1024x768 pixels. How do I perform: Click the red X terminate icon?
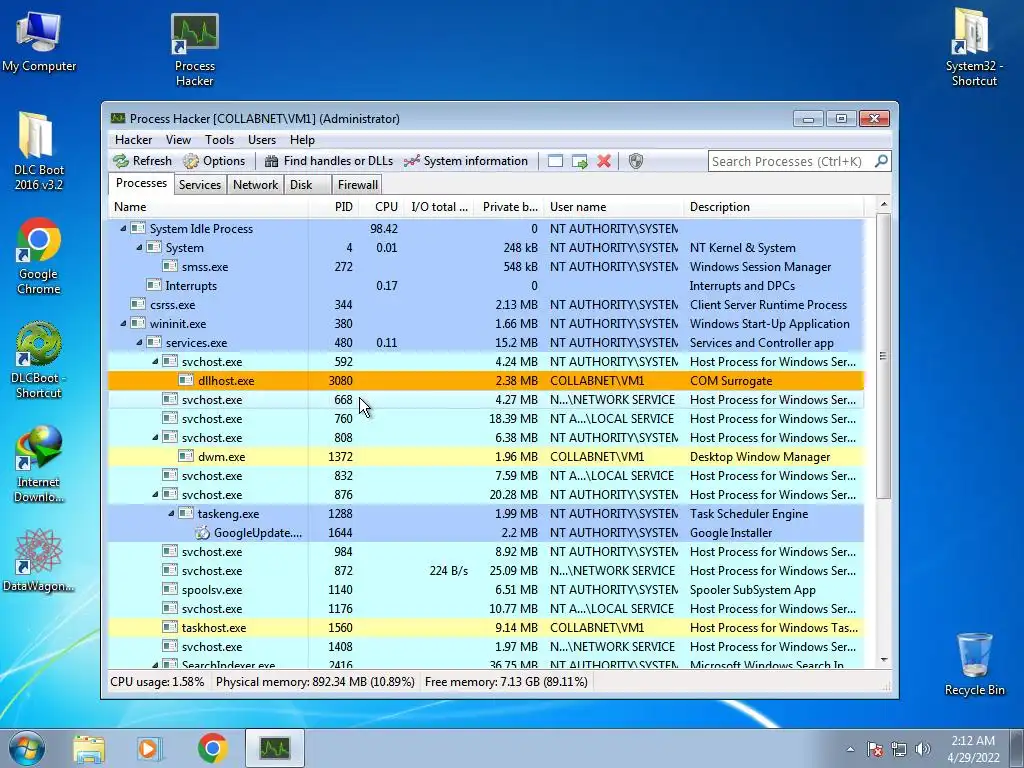pyautogui.click(x=604, y=161)
